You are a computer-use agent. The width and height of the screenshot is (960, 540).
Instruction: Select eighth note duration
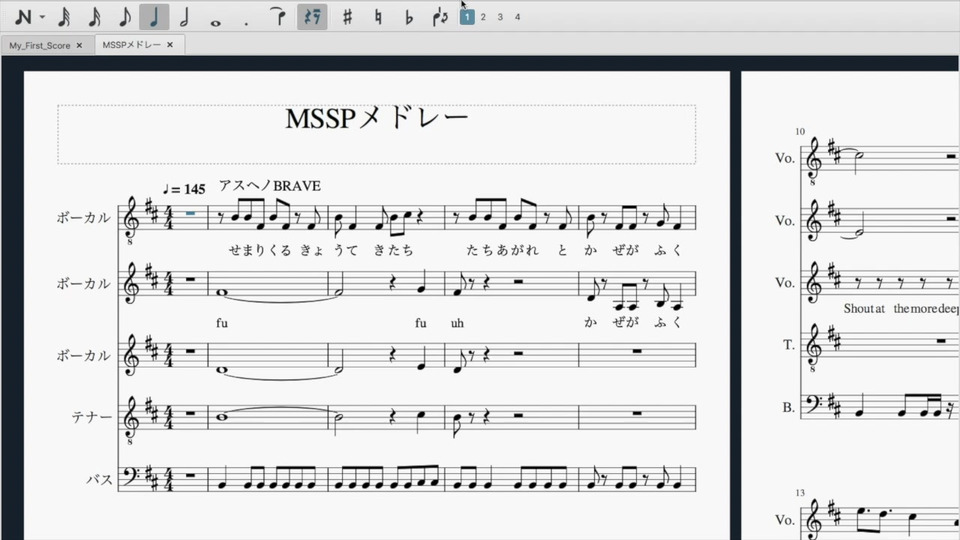(x=124, y=17)
